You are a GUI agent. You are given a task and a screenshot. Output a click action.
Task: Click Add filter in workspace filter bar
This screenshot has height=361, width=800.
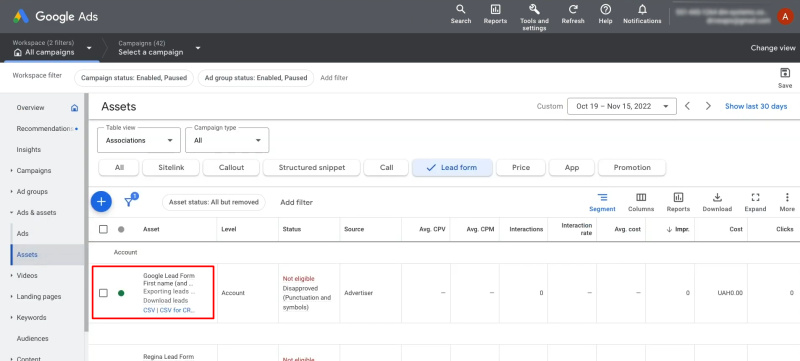(x=334, y=78)
